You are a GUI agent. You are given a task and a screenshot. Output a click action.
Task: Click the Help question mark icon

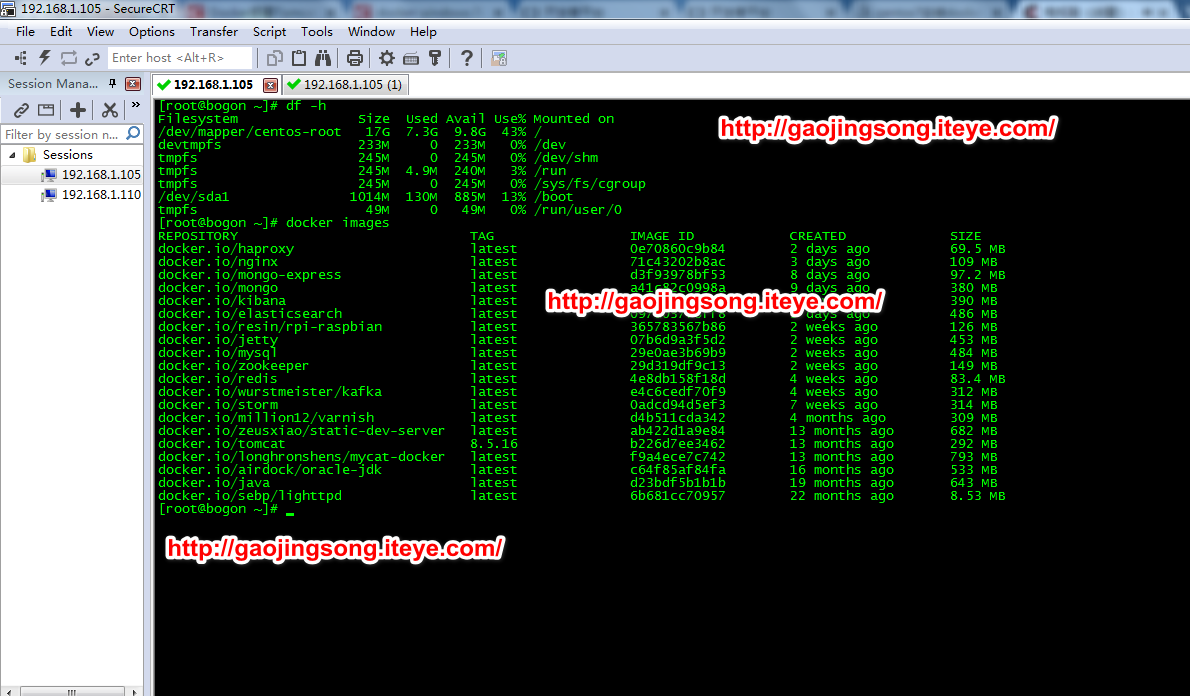click(467, 58)
